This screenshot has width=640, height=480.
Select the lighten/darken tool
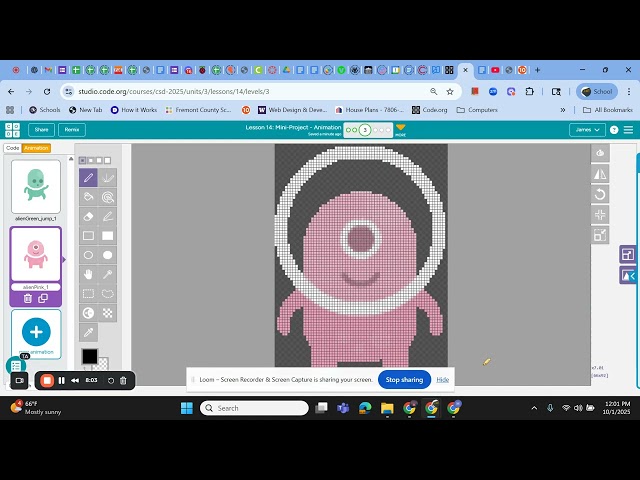coord(88,313)
